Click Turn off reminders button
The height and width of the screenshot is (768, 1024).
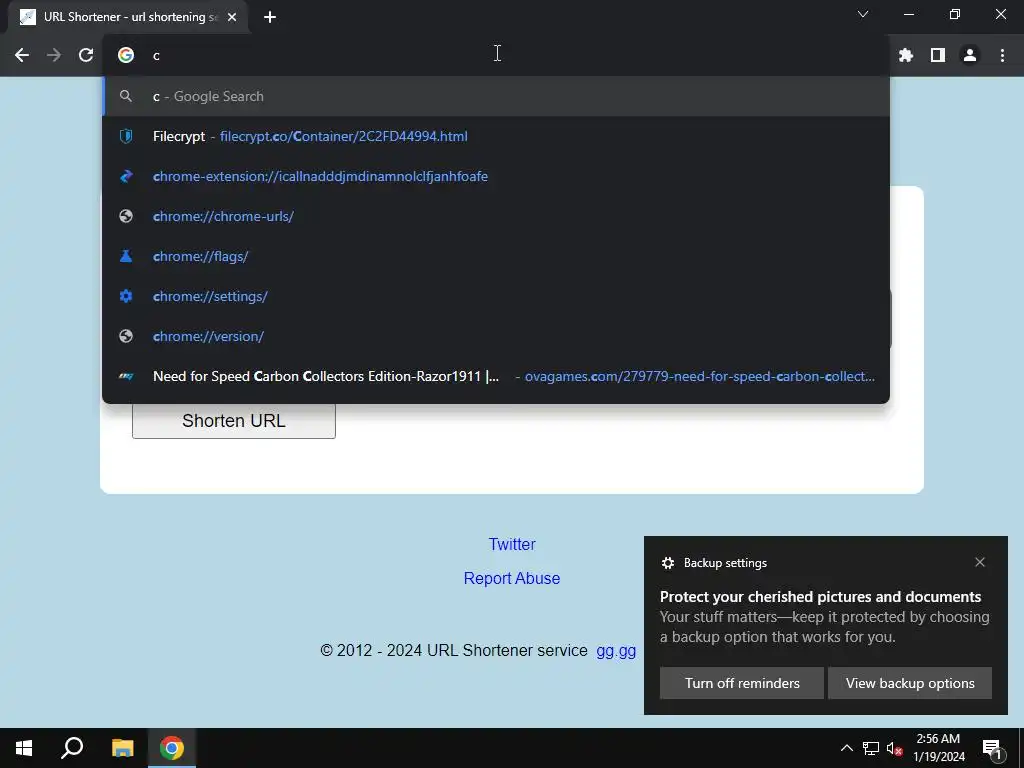pos(742,683)
